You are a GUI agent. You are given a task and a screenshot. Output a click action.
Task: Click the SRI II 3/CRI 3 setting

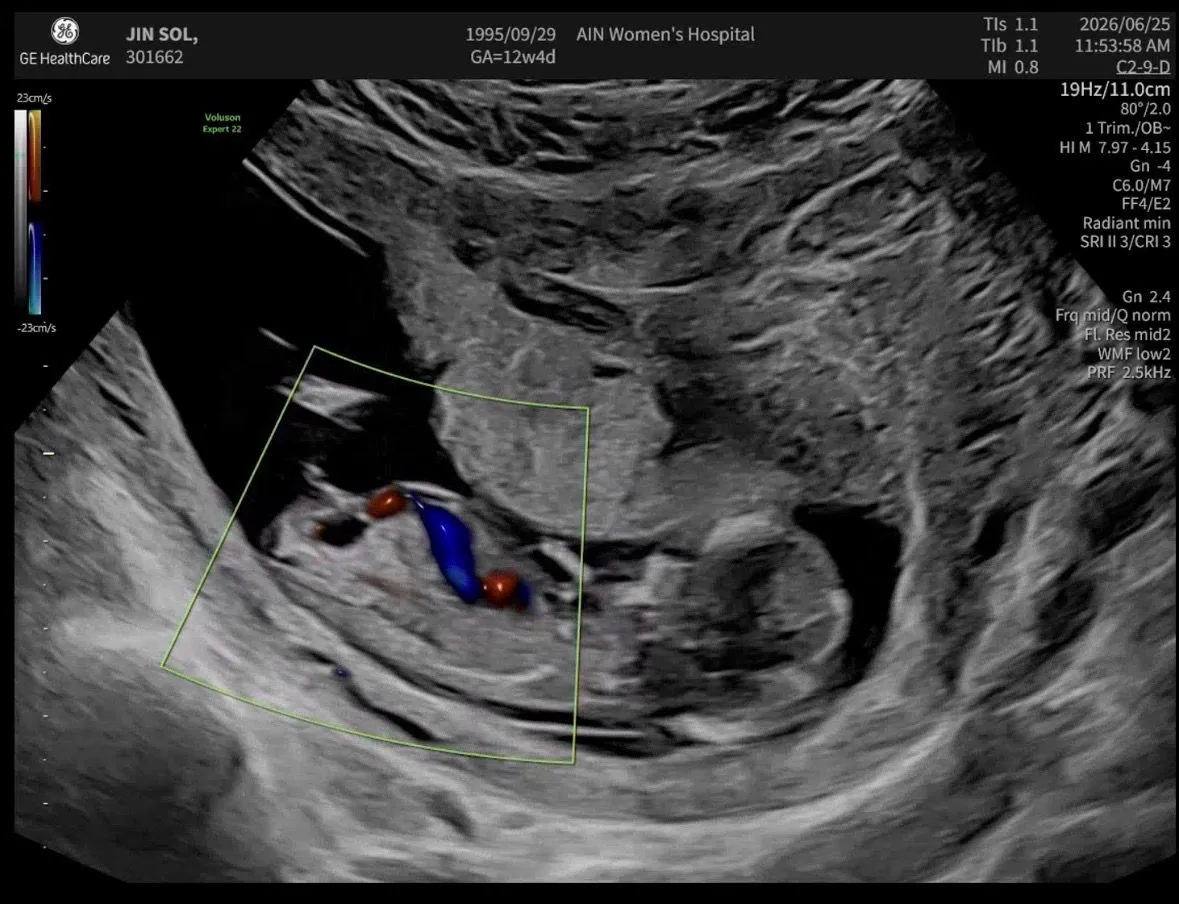(1125, 242)
